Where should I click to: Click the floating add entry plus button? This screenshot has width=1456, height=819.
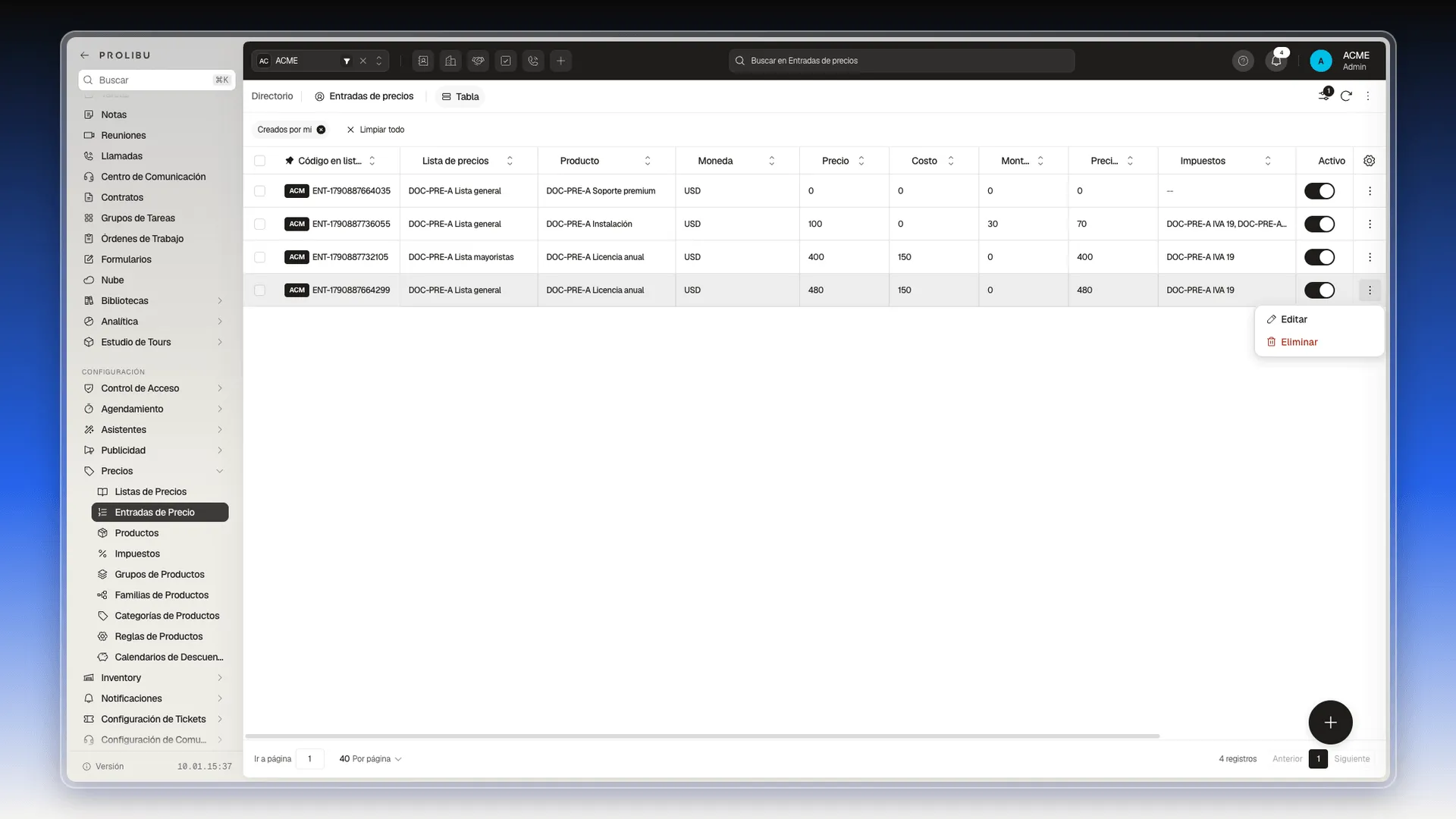pos(1330,722)
